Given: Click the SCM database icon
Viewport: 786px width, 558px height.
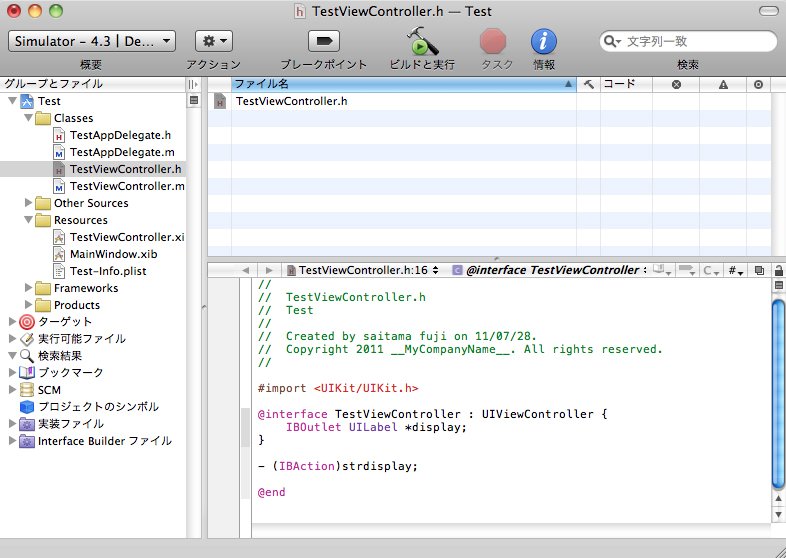Looking at the screenshot, I should 27,390.
